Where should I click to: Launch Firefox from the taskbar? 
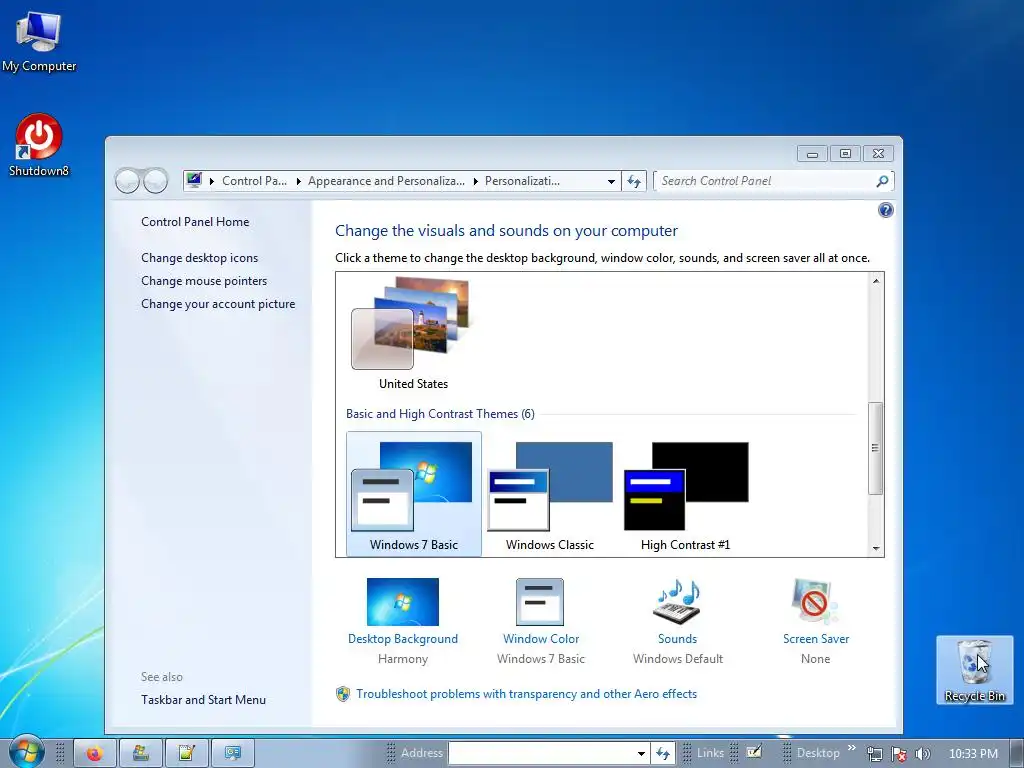click(95, 754)
